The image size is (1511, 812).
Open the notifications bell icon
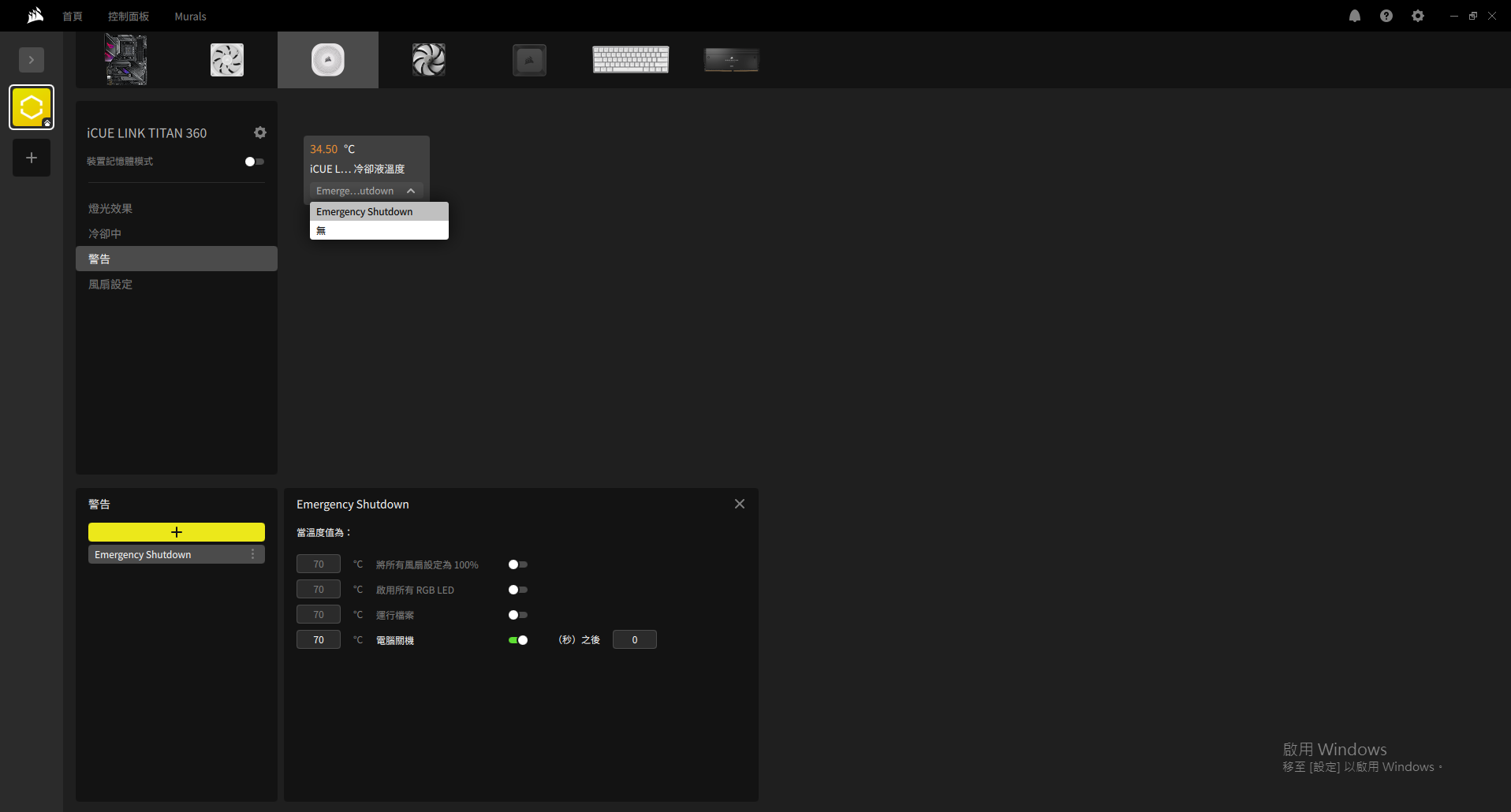1354,16
